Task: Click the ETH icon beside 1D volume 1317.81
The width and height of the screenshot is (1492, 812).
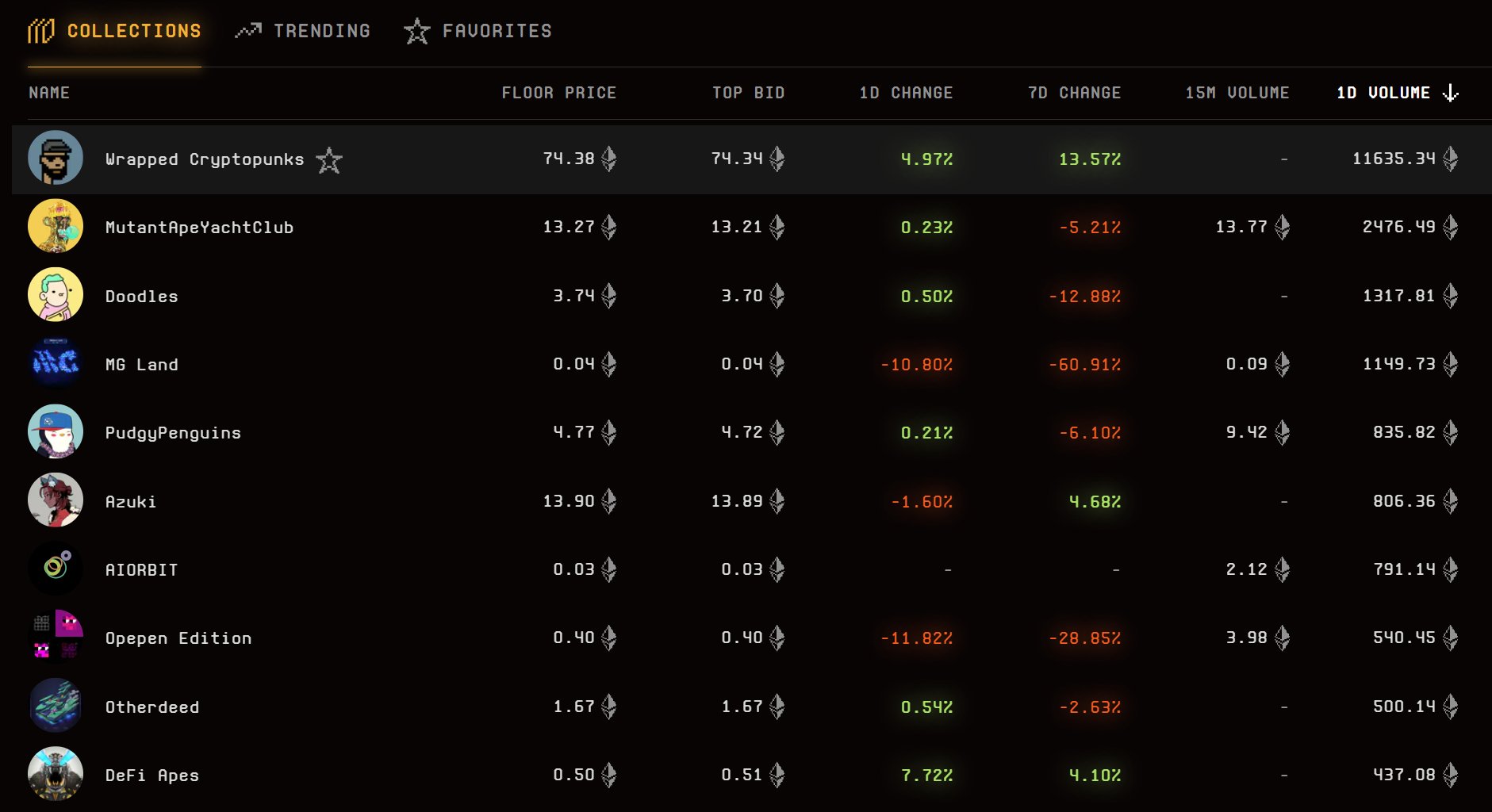Action: (x=1451, y=296)
